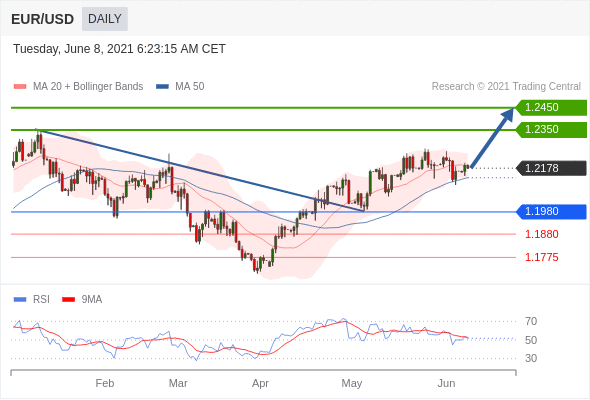Click the RSI 70 level label

pyautogui.click(x=531, y=321)
